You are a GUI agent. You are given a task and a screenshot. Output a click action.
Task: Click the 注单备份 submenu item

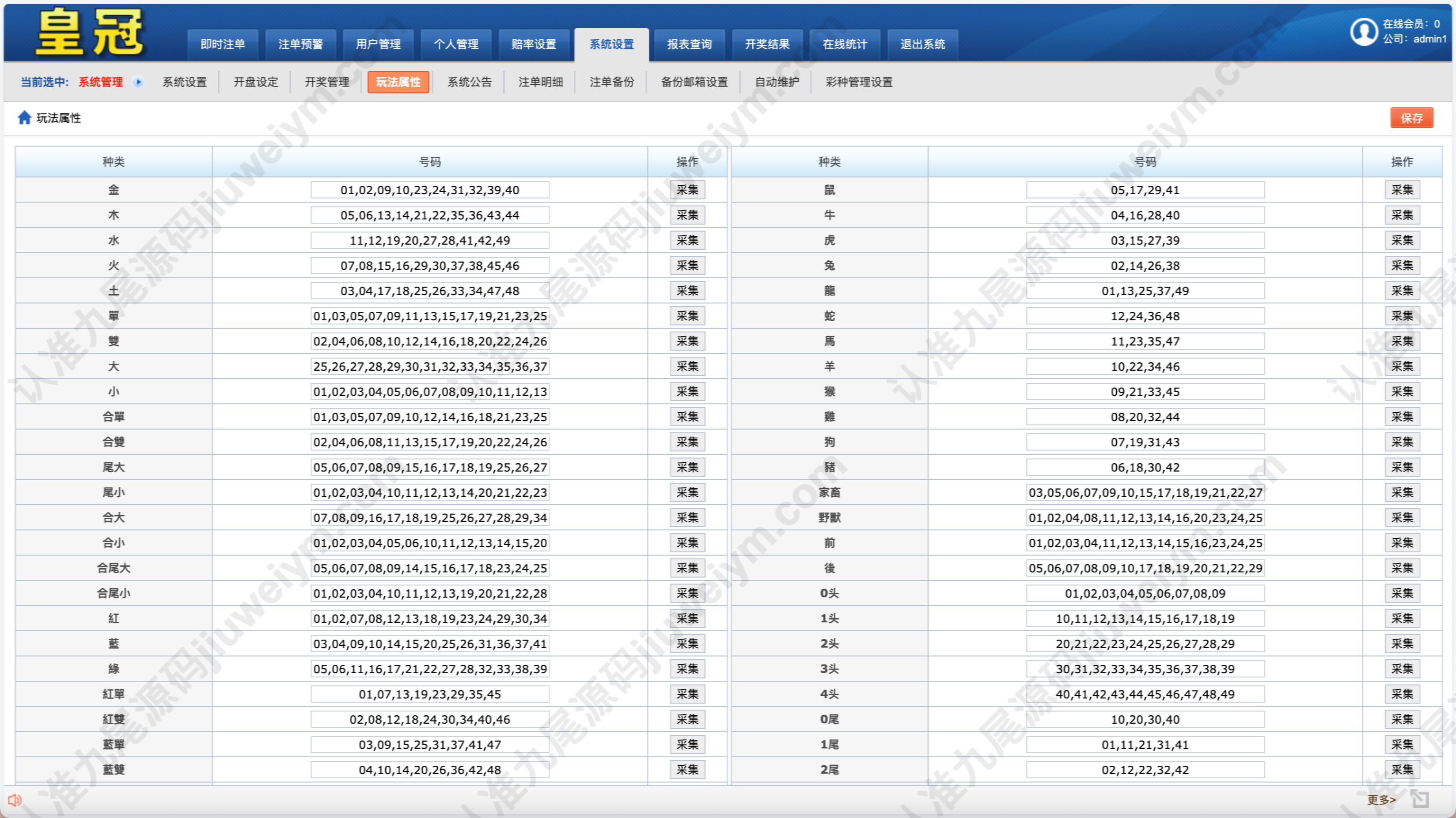(611, 82)
